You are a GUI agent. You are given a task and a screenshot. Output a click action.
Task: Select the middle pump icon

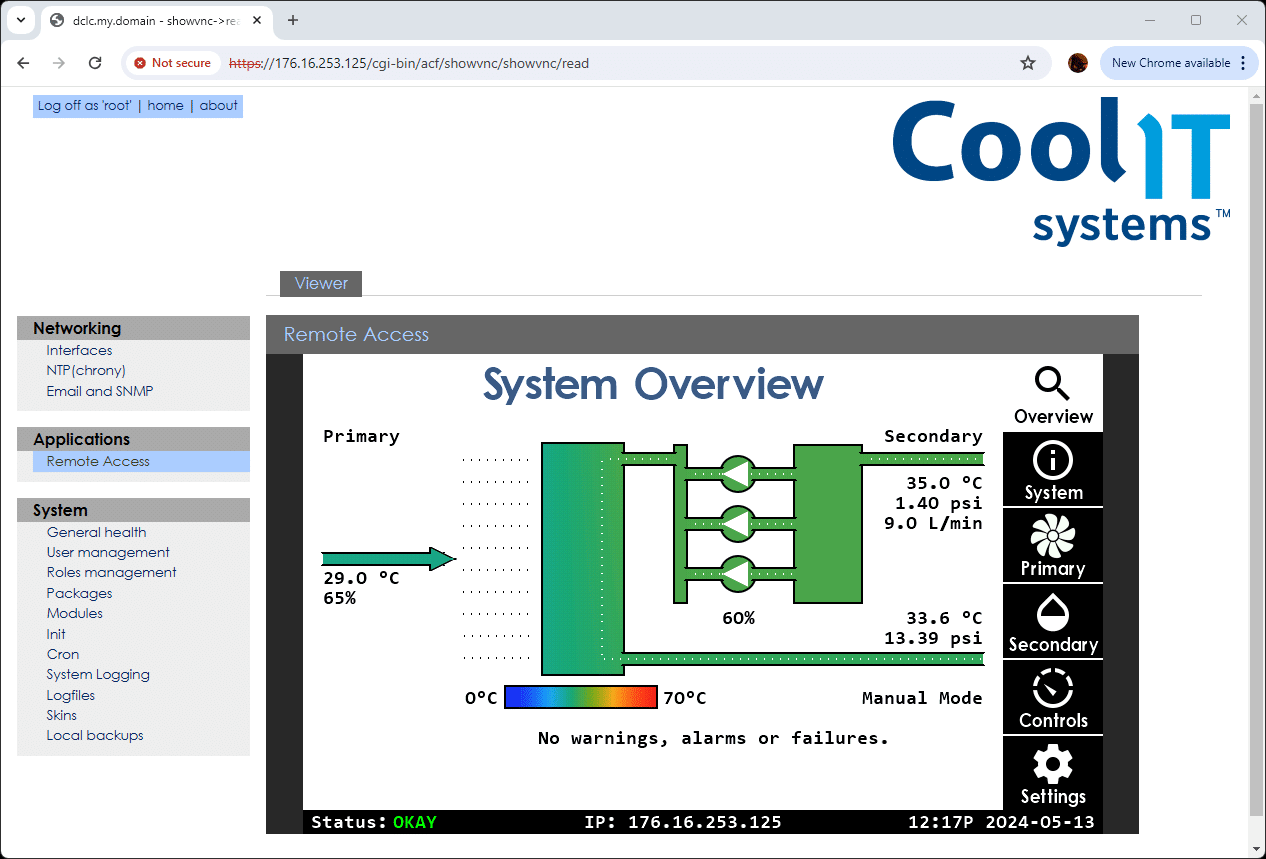[737, 524]
